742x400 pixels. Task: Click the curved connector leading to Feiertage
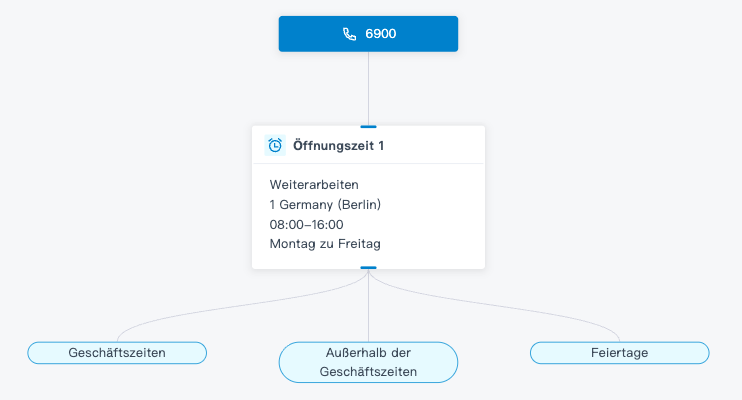(540, 315)
